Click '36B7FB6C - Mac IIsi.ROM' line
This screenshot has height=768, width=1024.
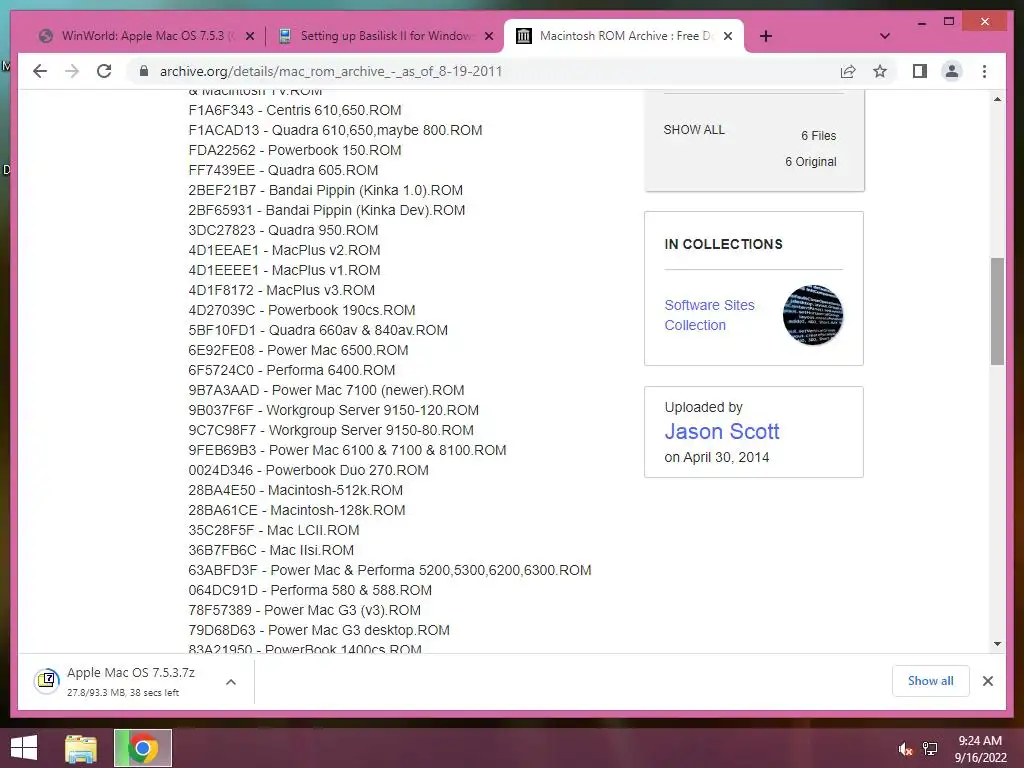click(x=271, y=551)
